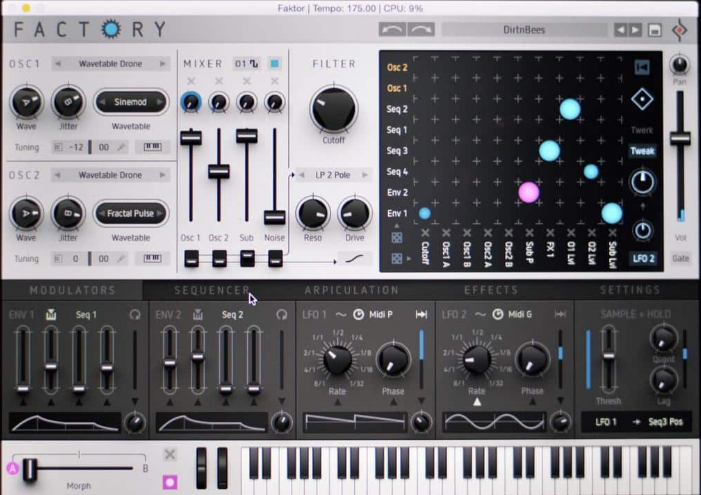This screenshot has width=701, height=495.
Task: Open the Fractal Pulse wavetable selector
Action: click(131, 213)
